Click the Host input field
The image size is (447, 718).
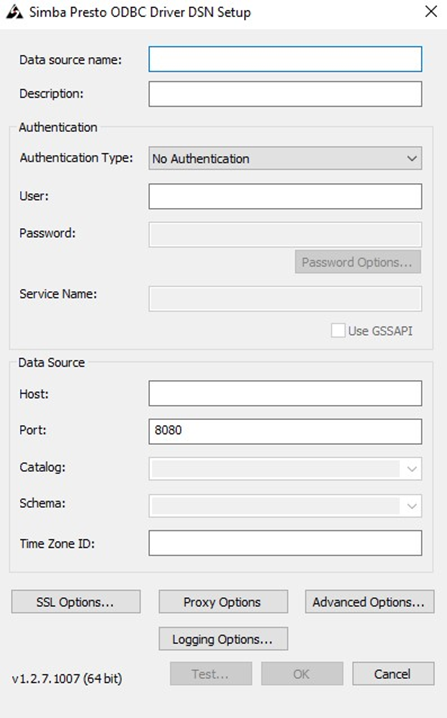(x=285, y=393)
